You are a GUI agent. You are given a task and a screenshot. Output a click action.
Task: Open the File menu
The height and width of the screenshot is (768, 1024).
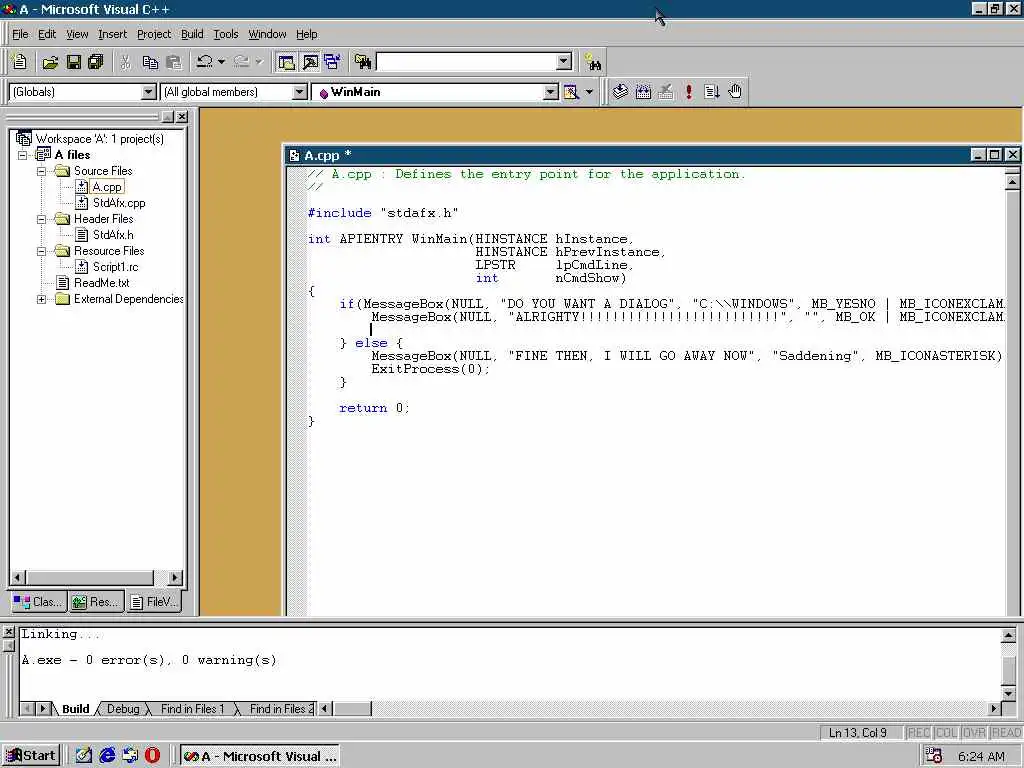(x=20, y=34)
